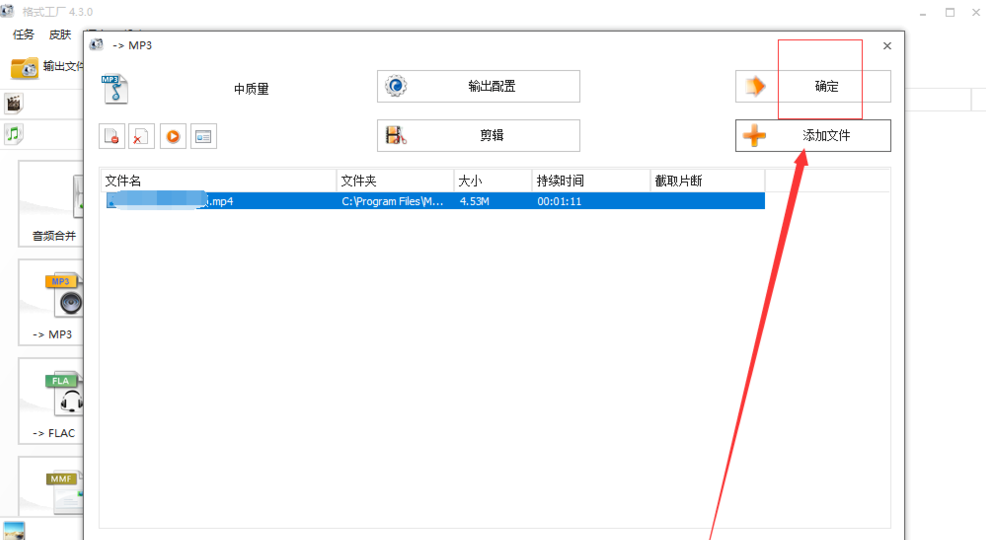Click the 确定 confirm button

[813, 86]
